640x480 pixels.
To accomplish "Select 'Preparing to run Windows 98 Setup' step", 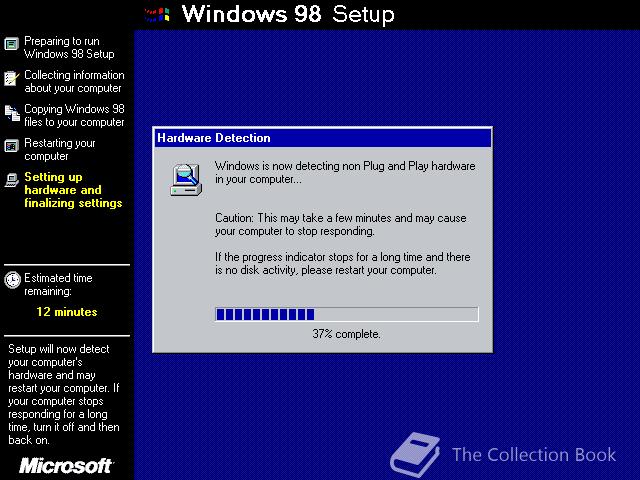I will (x=69, y=47).
